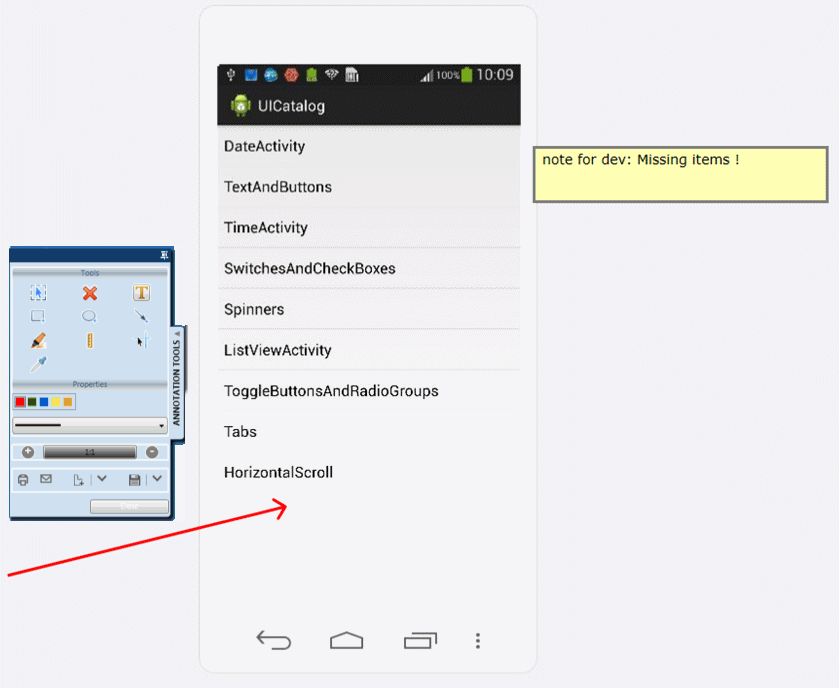Viewport: 839px width, 688px height.
Task: Click the red X delete tool
Action: [x=90, y=293]
